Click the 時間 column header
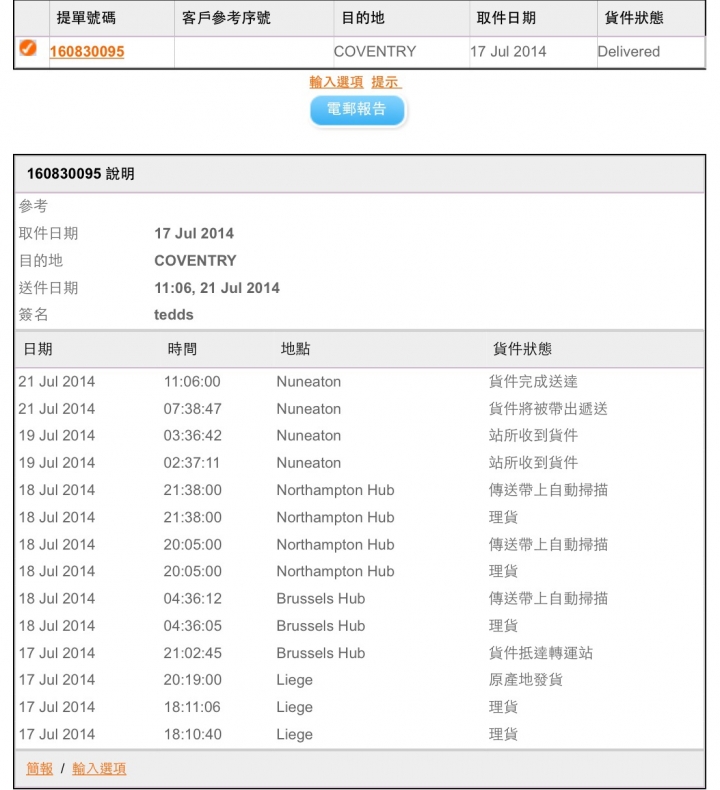 coord(182,349)
